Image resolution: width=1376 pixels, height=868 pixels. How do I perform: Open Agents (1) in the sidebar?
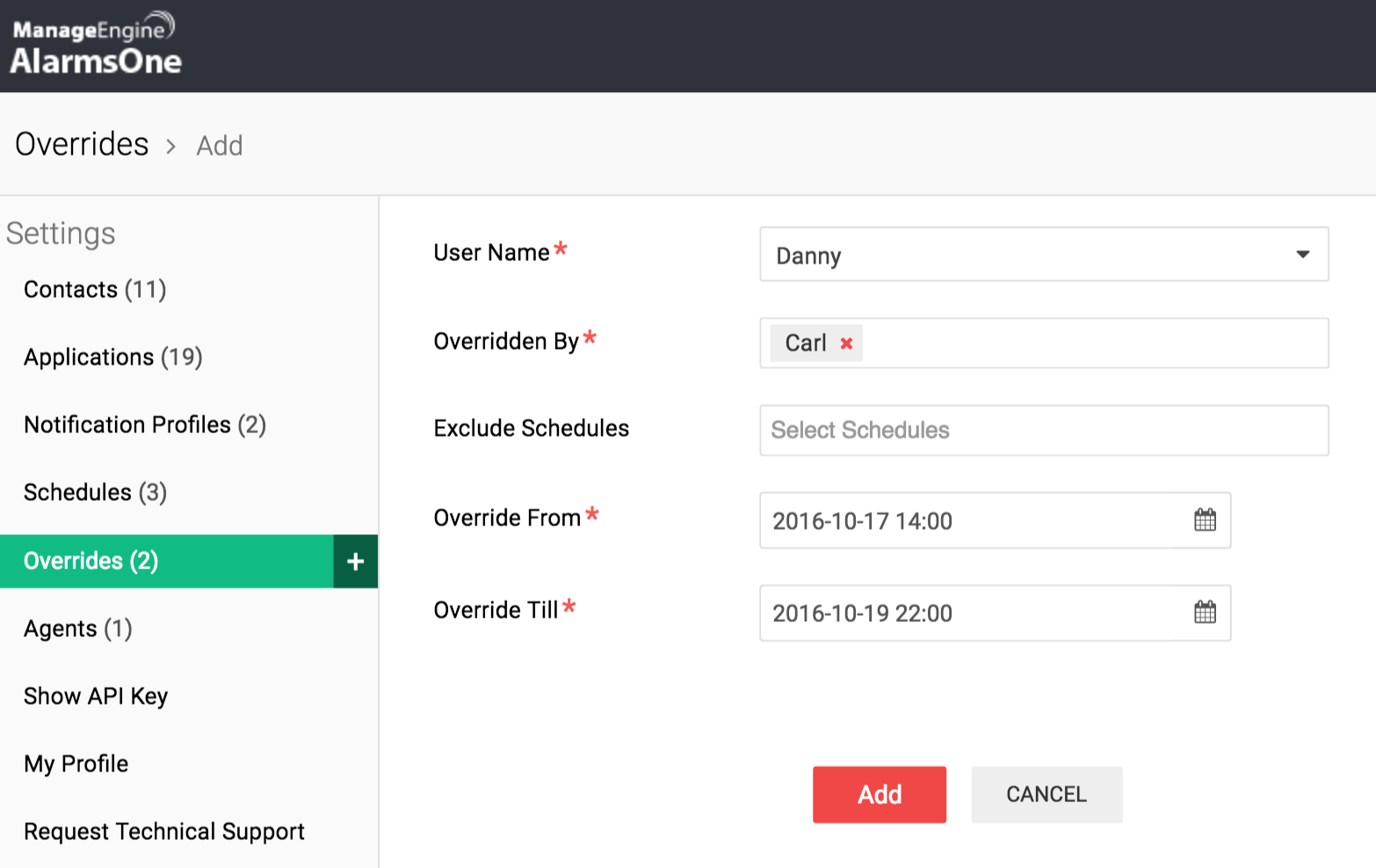[78, 628]
